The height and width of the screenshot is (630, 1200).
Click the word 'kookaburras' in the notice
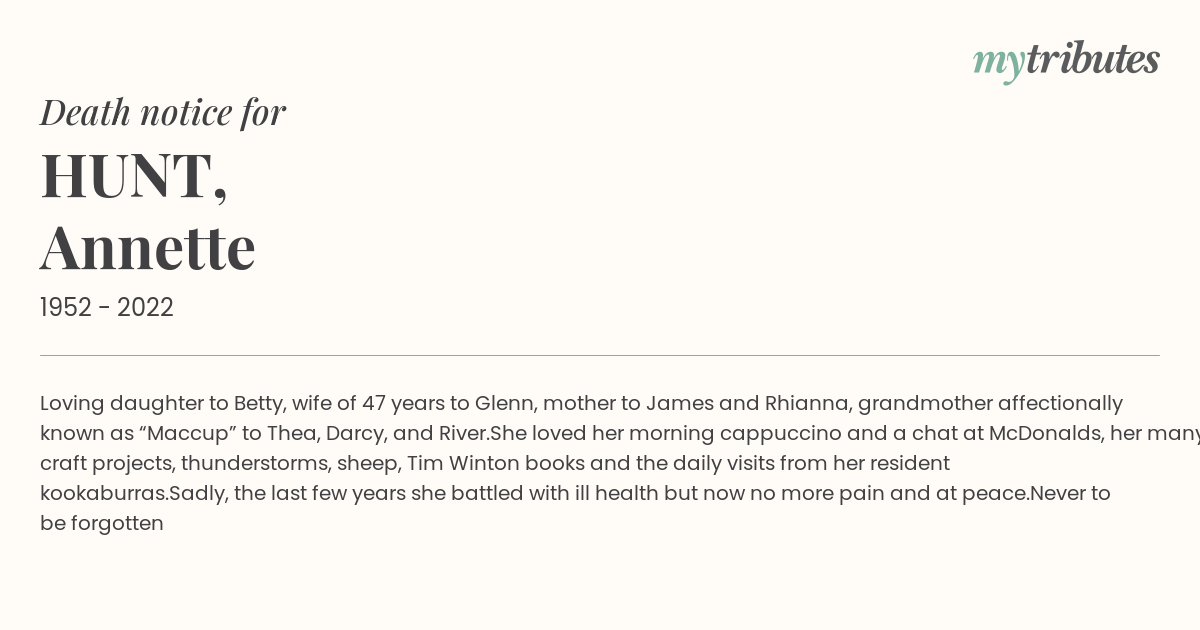pos(102,493)
